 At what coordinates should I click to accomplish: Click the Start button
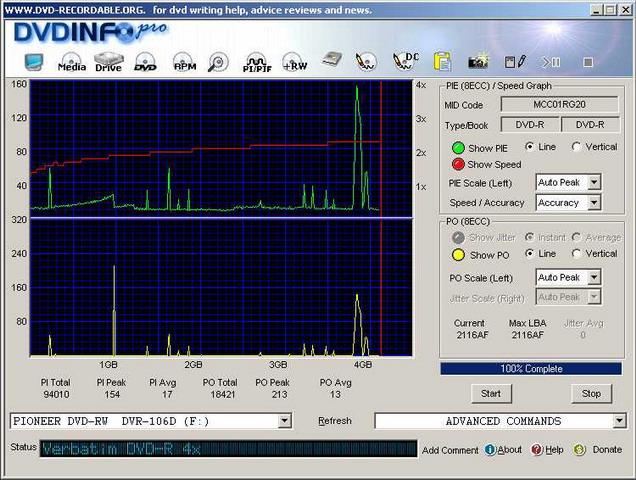point(491,394)
